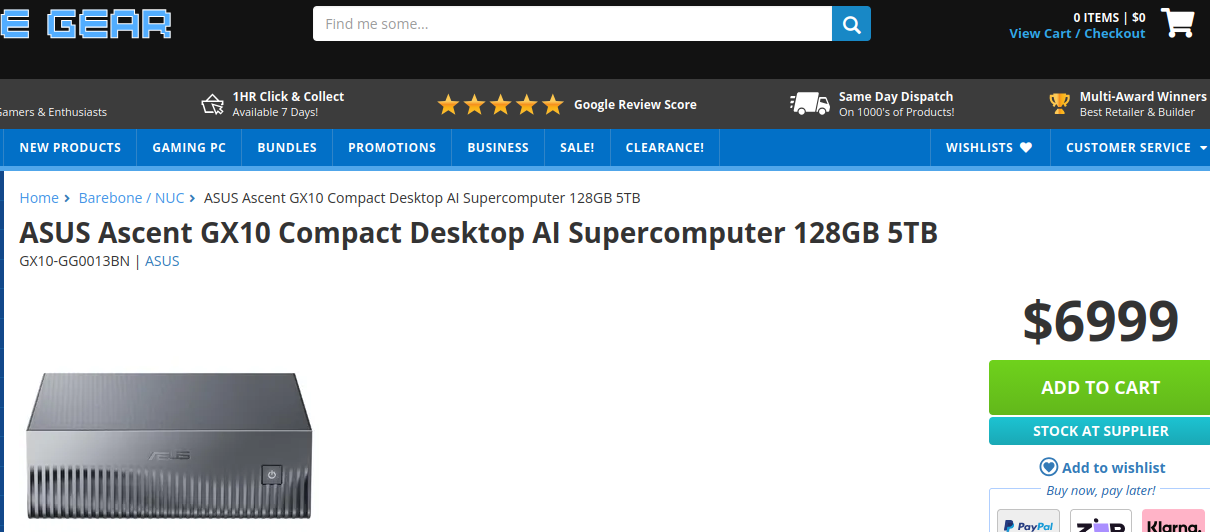Viewport: 1210px width, 532px height.
Task: Click the Wishlists heart icon
Action: 1026,148
